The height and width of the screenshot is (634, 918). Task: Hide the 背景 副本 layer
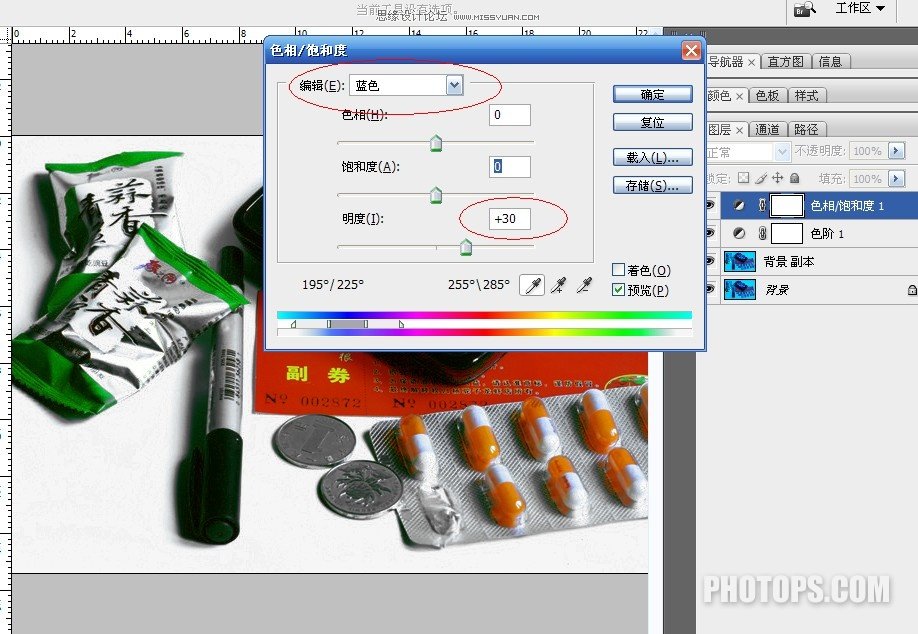[x=710, y=262]
